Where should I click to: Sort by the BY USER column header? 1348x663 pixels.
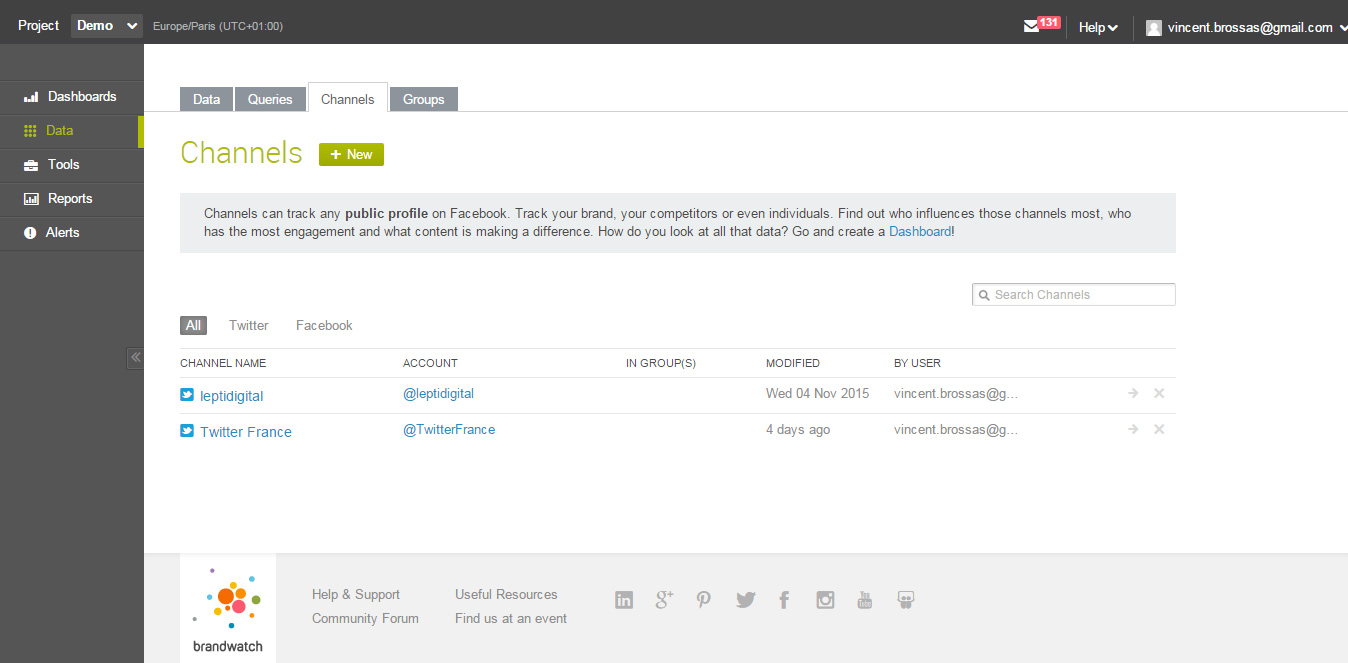[x=917, y=363]
